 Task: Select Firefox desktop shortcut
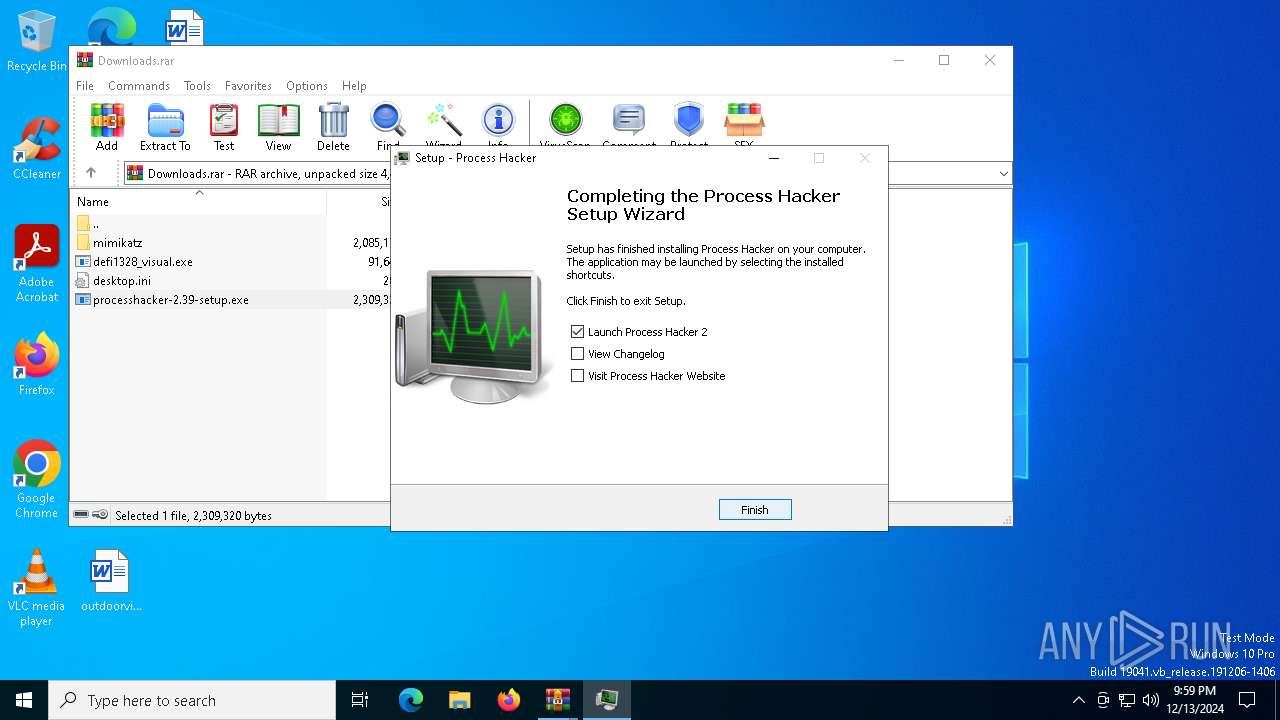[37, 365]
